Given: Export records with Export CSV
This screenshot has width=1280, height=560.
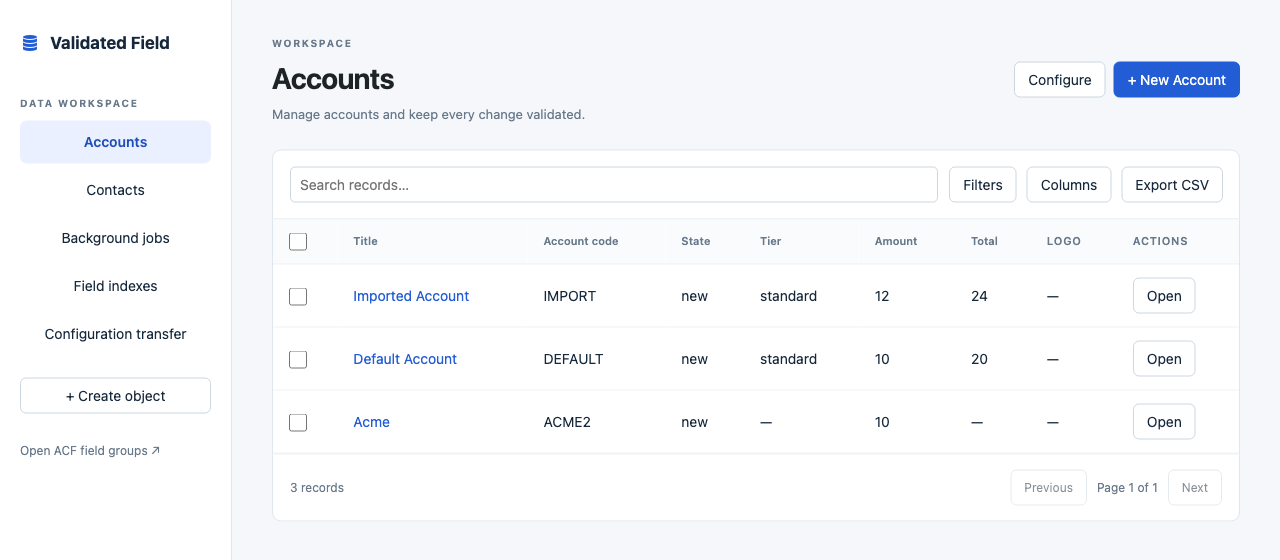Looking at the screenshot, I should click(x=1171, y=185).
